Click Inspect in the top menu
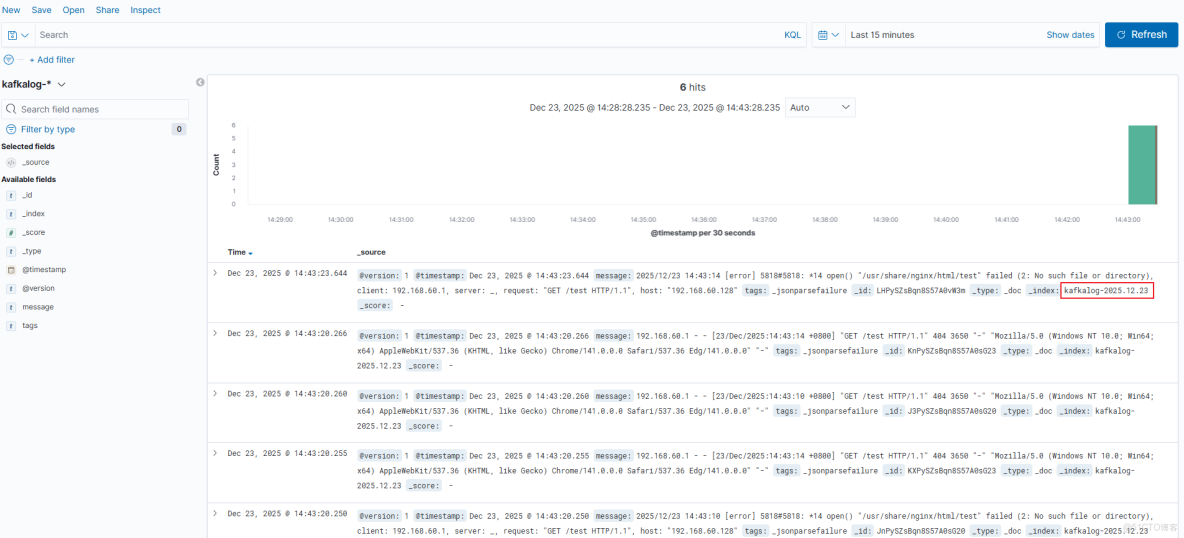The width and height of the screenshot is (1184, 538). coord(145,10)
